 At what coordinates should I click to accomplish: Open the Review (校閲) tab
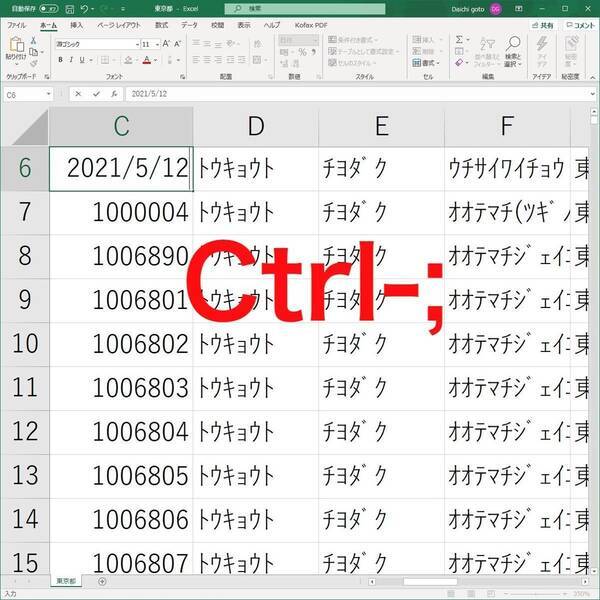(217, 25)
